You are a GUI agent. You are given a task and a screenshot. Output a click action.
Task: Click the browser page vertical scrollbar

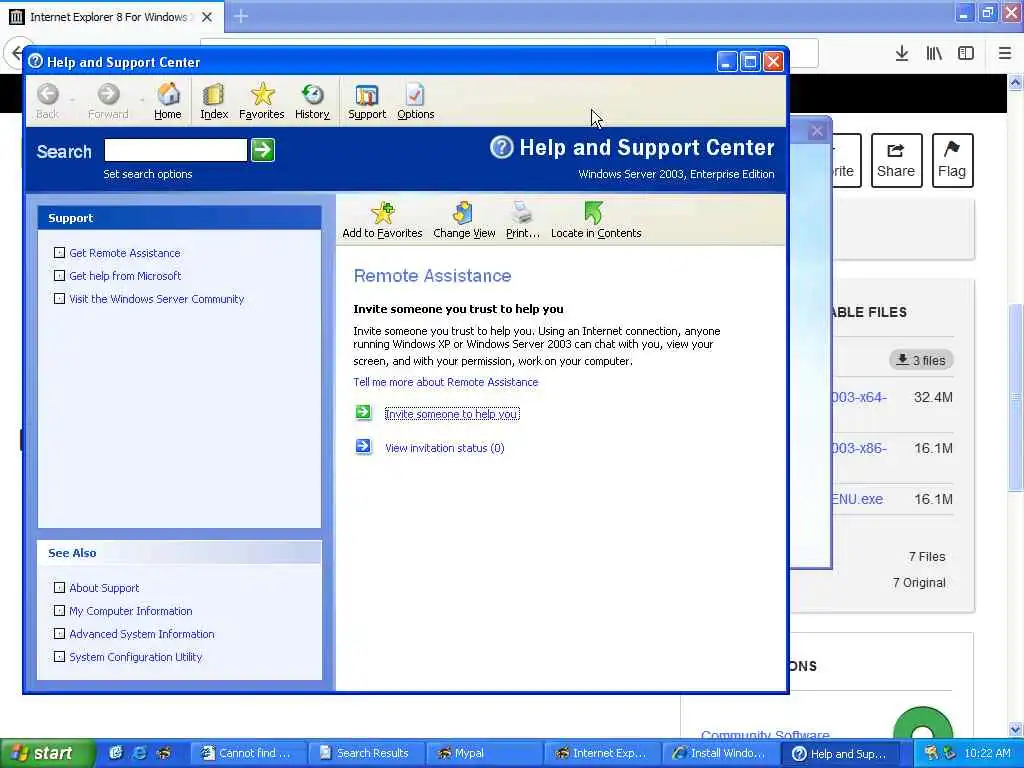[1015, 398]
